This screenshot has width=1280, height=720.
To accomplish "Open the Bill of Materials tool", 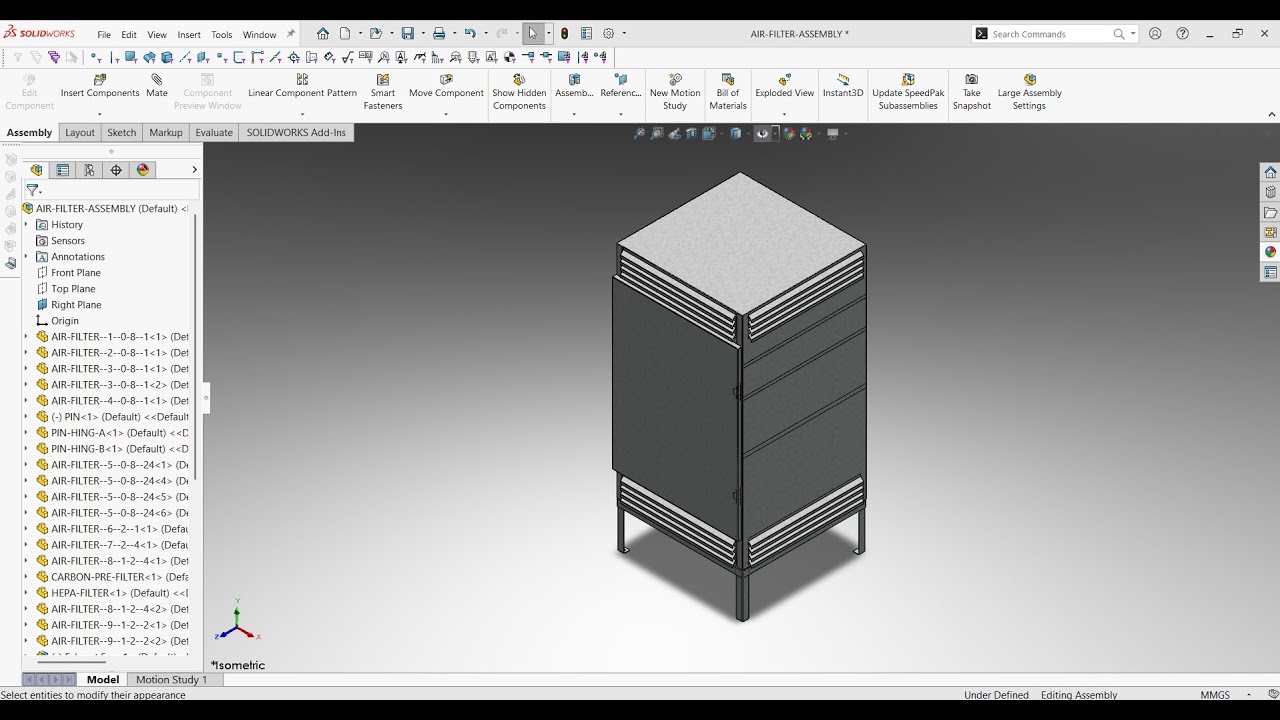I will pos(728,79).
